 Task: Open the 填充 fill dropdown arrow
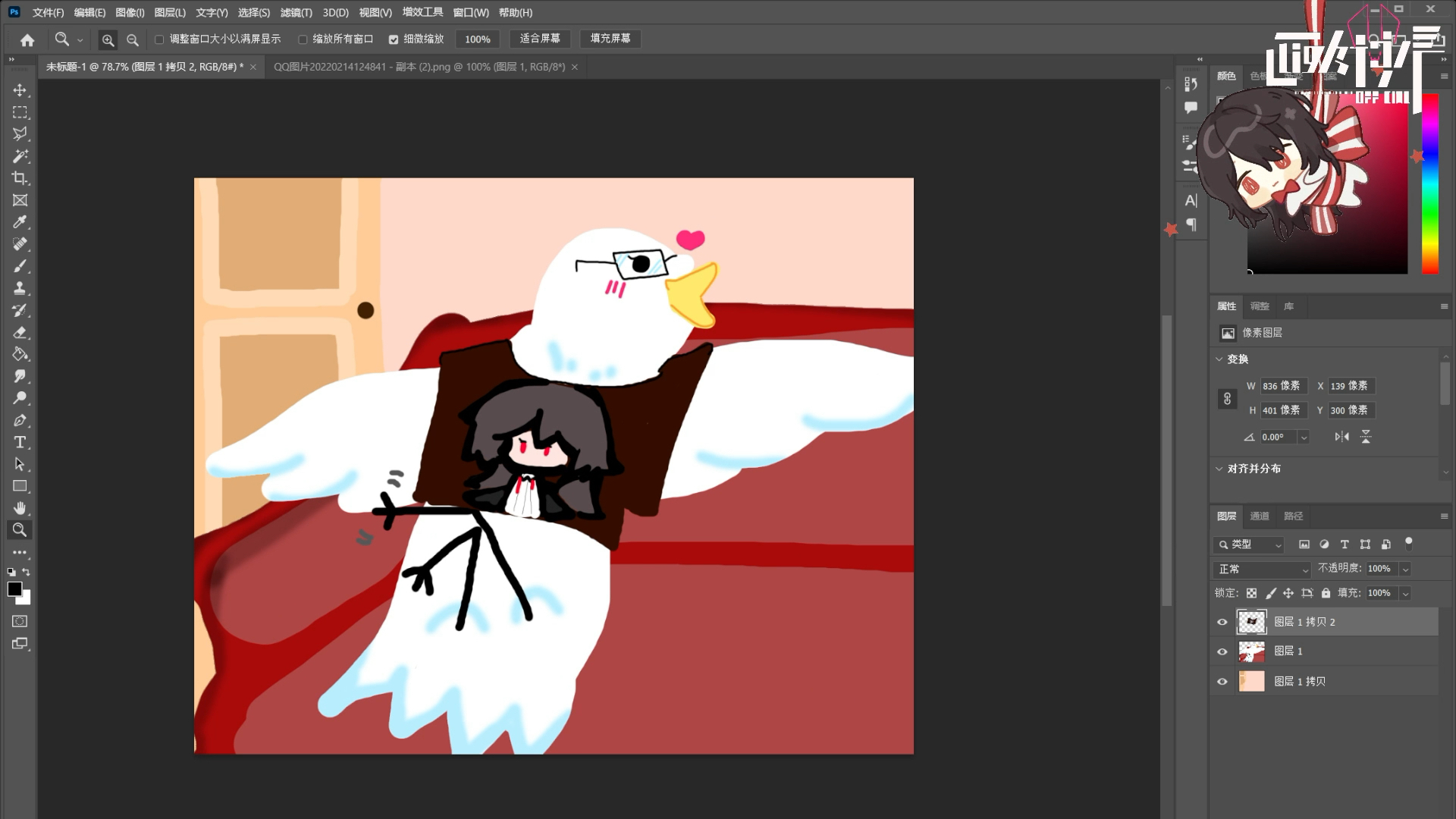click(1405, 594)
